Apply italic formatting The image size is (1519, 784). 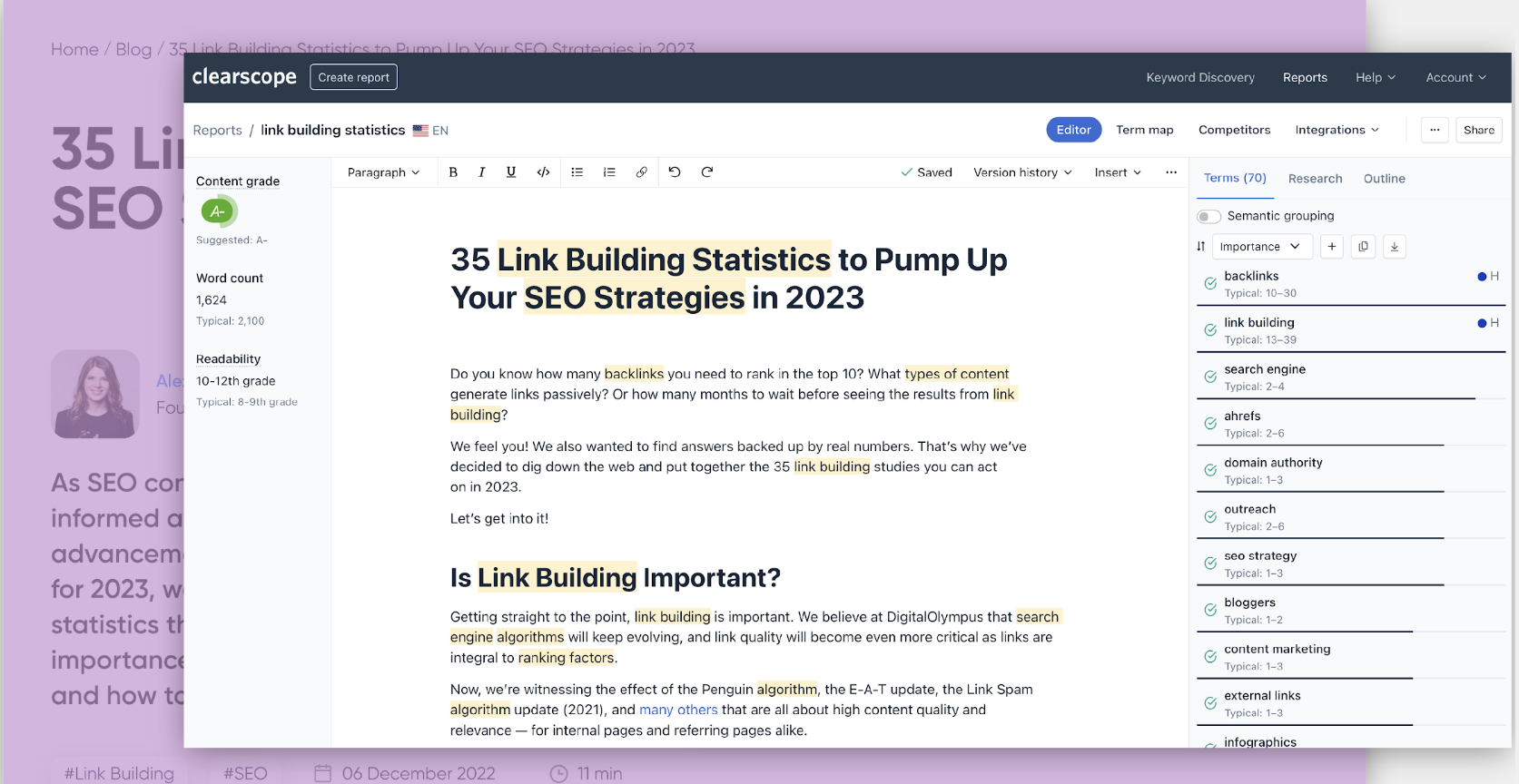[x=481, y=172]
